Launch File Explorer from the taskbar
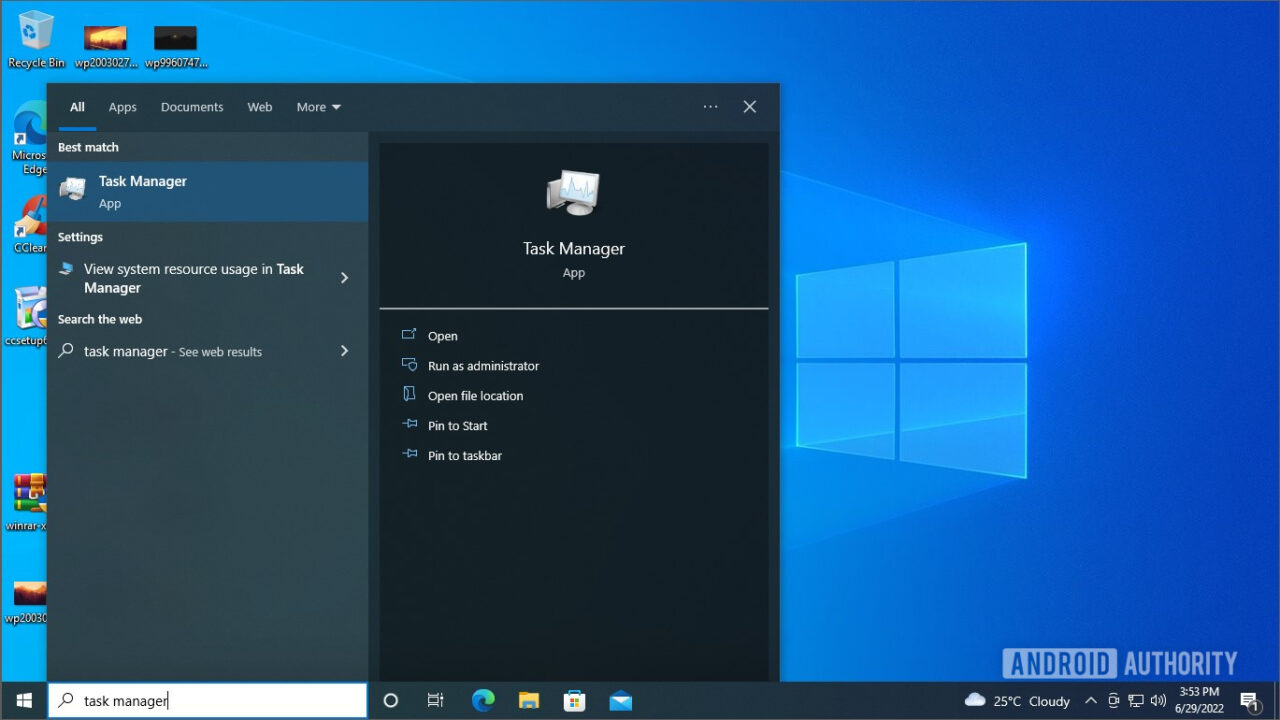 tap(529, 700)
